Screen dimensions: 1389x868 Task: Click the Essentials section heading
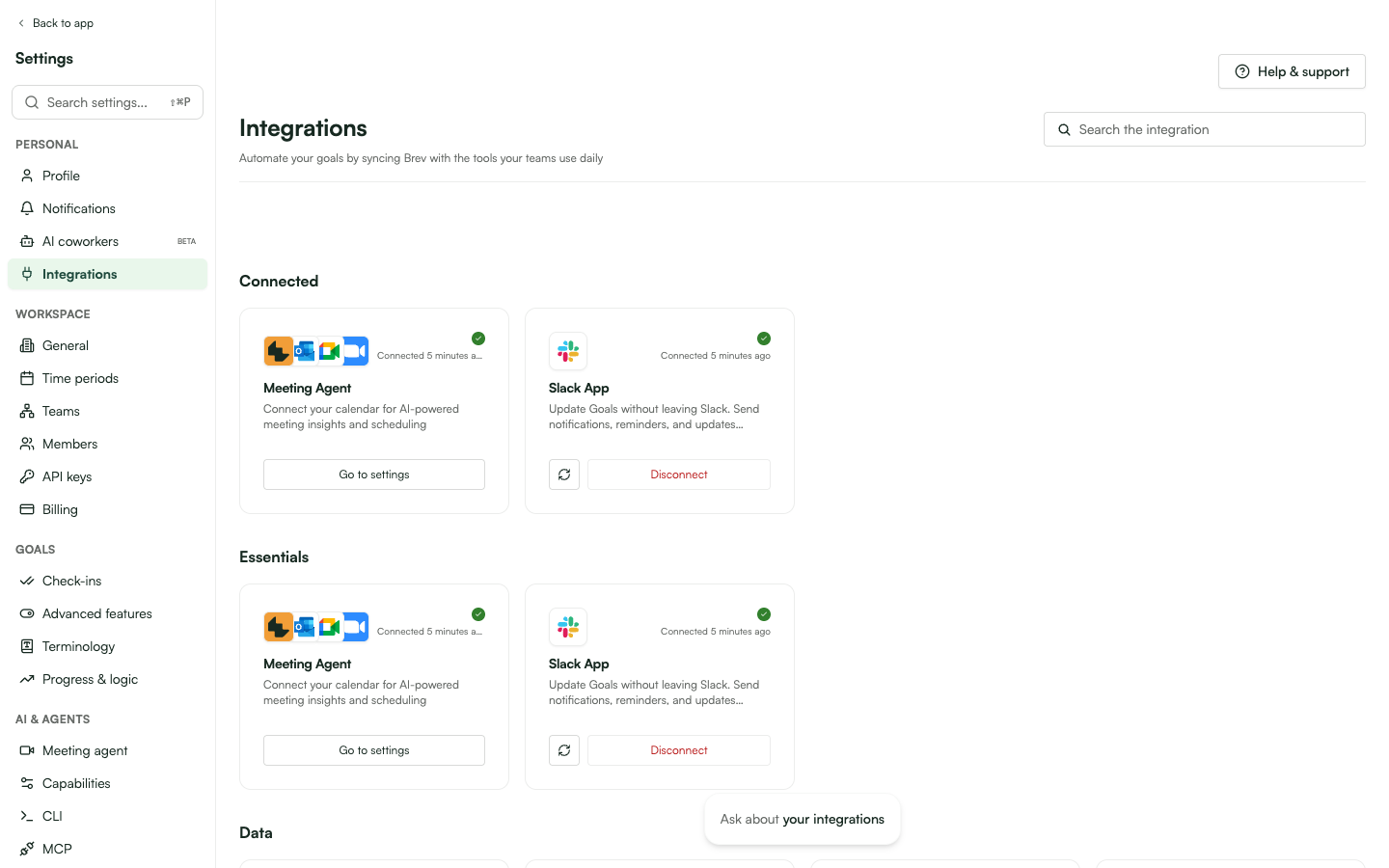point(274,557)
